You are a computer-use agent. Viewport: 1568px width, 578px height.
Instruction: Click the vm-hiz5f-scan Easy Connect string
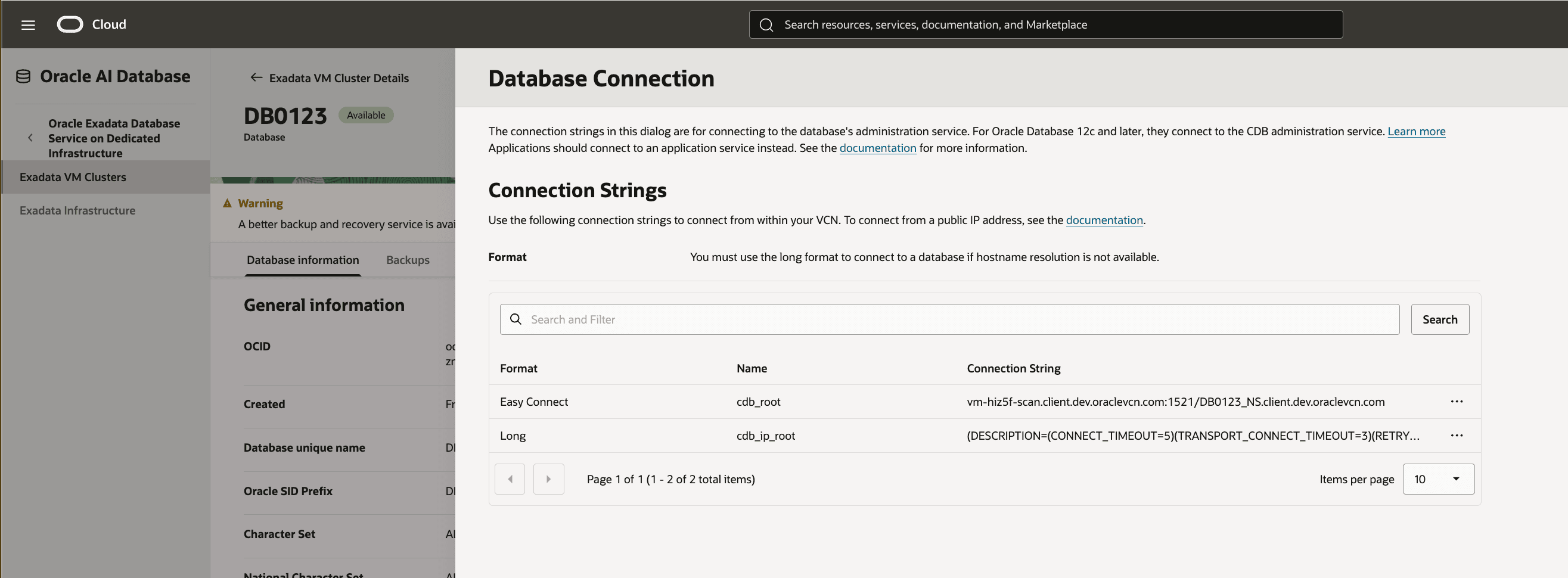click(1175, 402)
